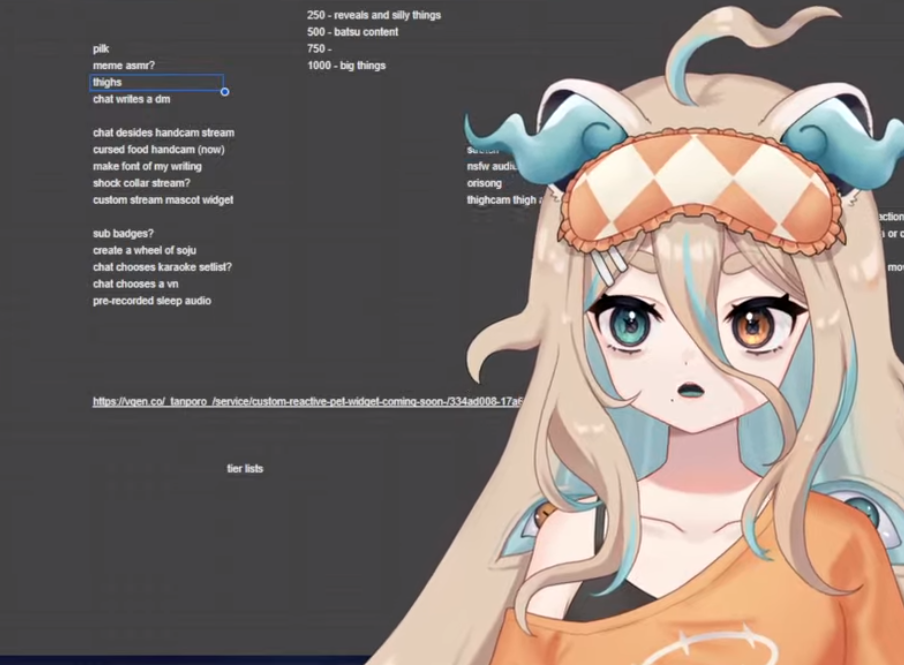This screenshot has height=665, width=904.
Task: Select the 'thighcam thigh' cell
Action: tap(502, 200)
